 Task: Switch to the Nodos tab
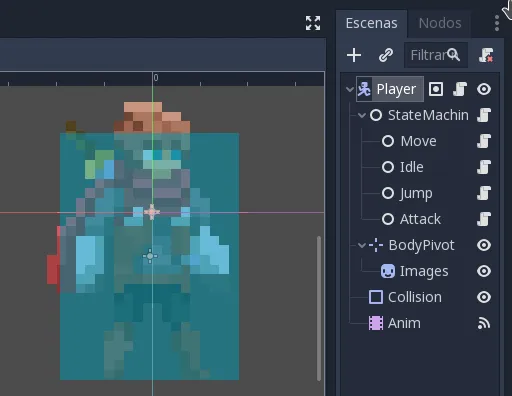440,23
